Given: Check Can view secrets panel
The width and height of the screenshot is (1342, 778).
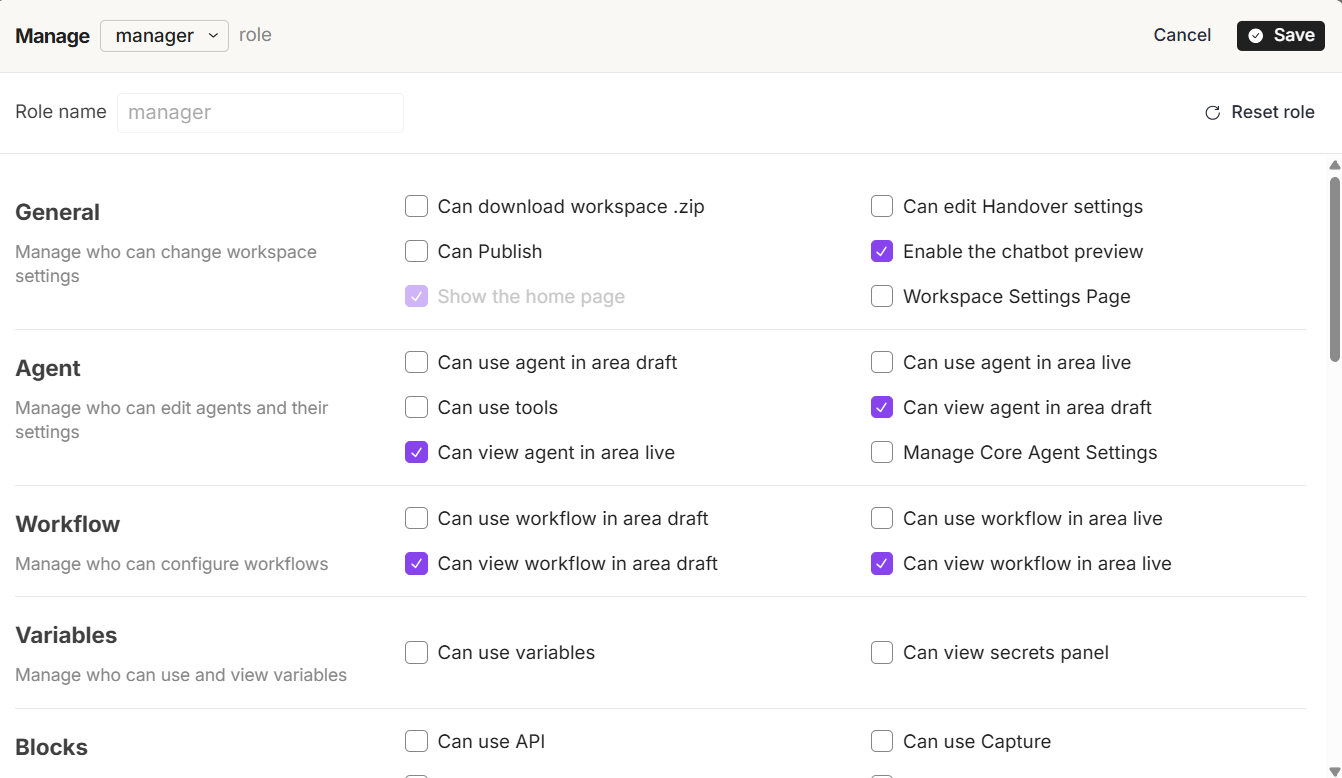Looking at the screenshot, I should coord(881,653).
